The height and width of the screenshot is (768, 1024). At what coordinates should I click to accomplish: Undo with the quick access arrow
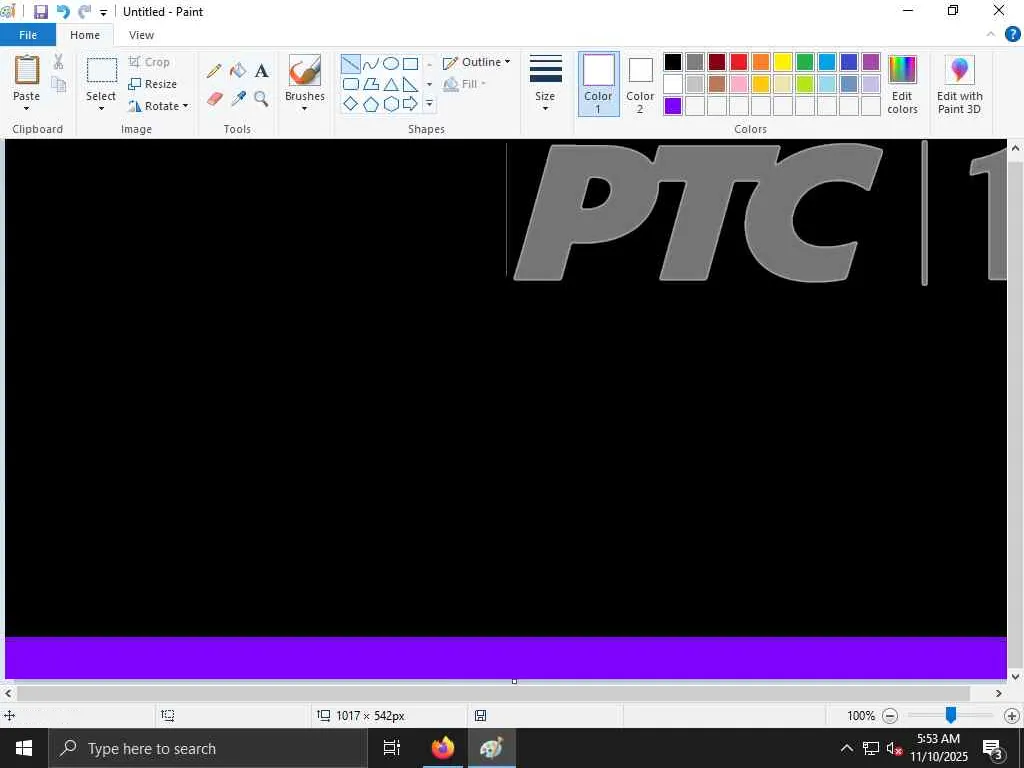63,12
